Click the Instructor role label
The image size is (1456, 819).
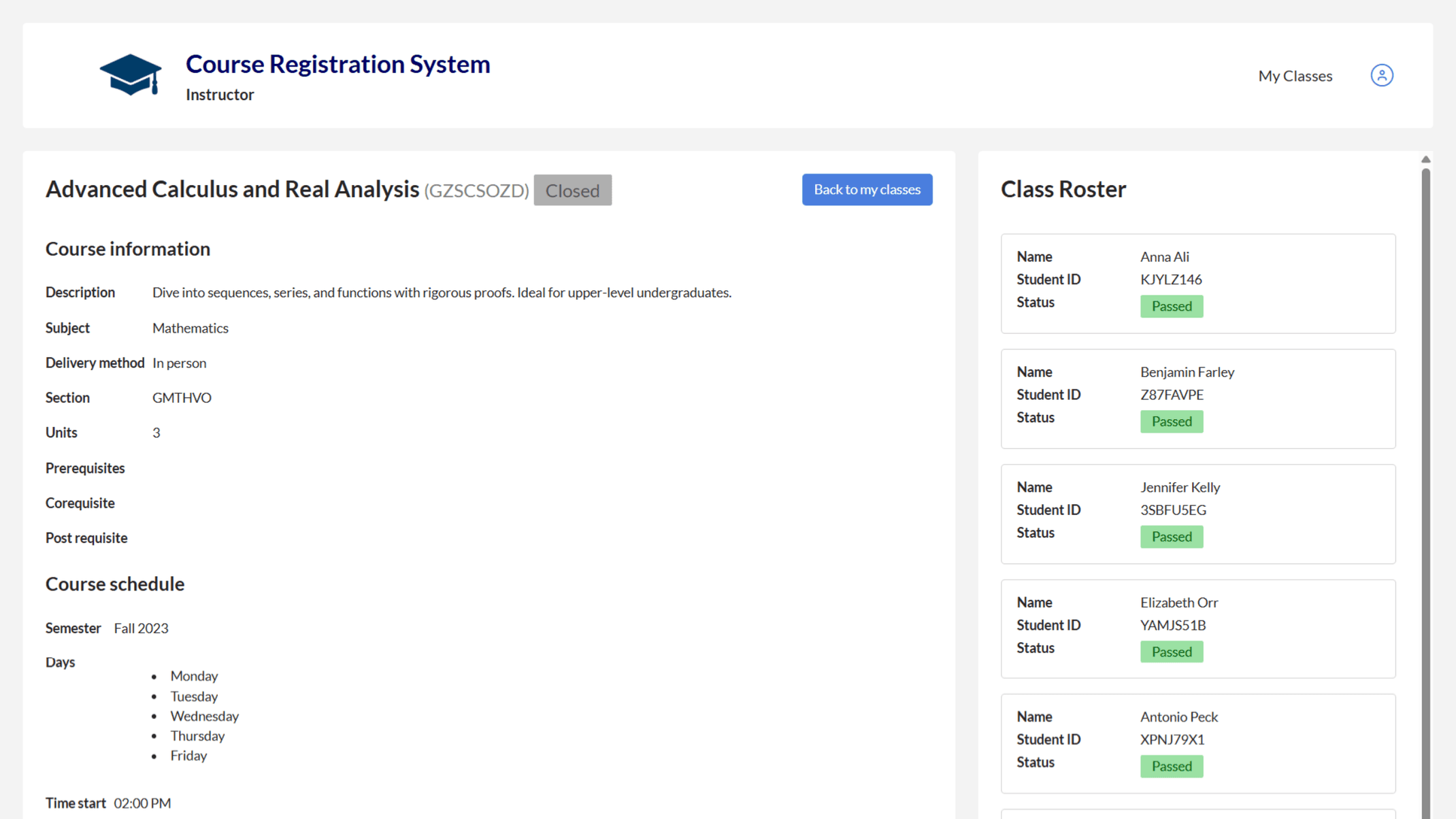coord(220,94)
